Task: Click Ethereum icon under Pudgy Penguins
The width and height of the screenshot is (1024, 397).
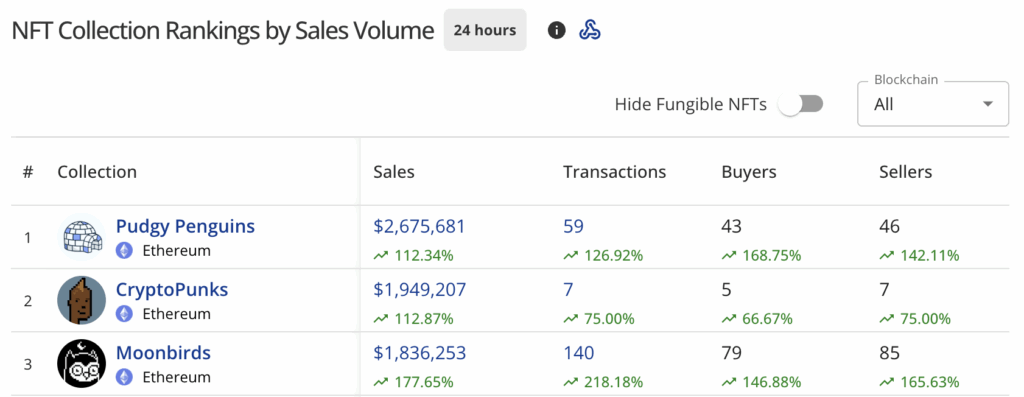Action: [x=124, y=251]
